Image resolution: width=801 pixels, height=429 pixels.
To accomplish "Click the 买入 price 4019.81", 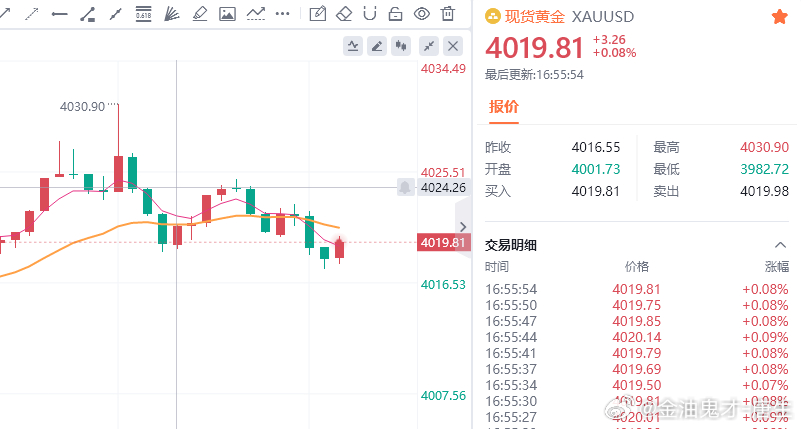I will click(x=596, y=191).
